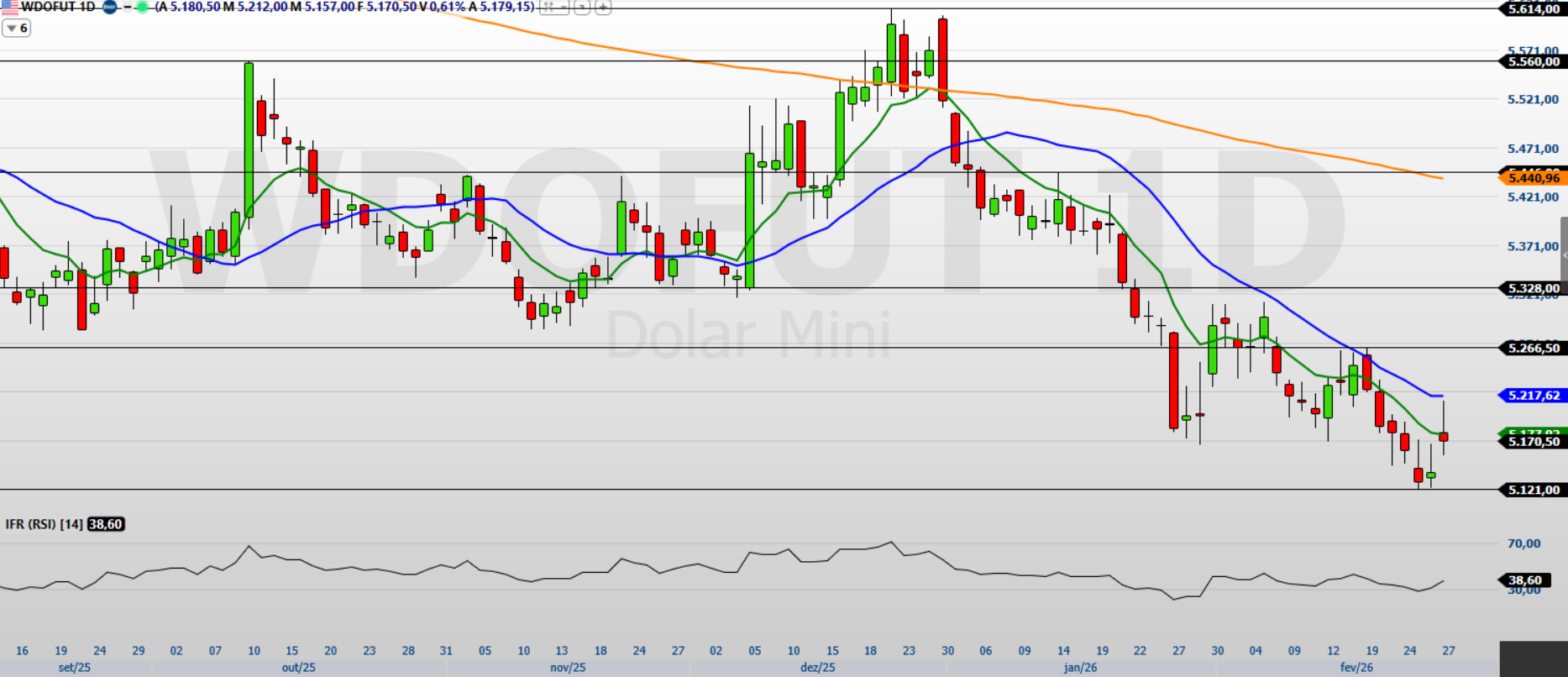Screen dimensions: 1568x677
Task: Select the 5.560,00 horizontal line price tag
Action: (x=1533, y=61)
